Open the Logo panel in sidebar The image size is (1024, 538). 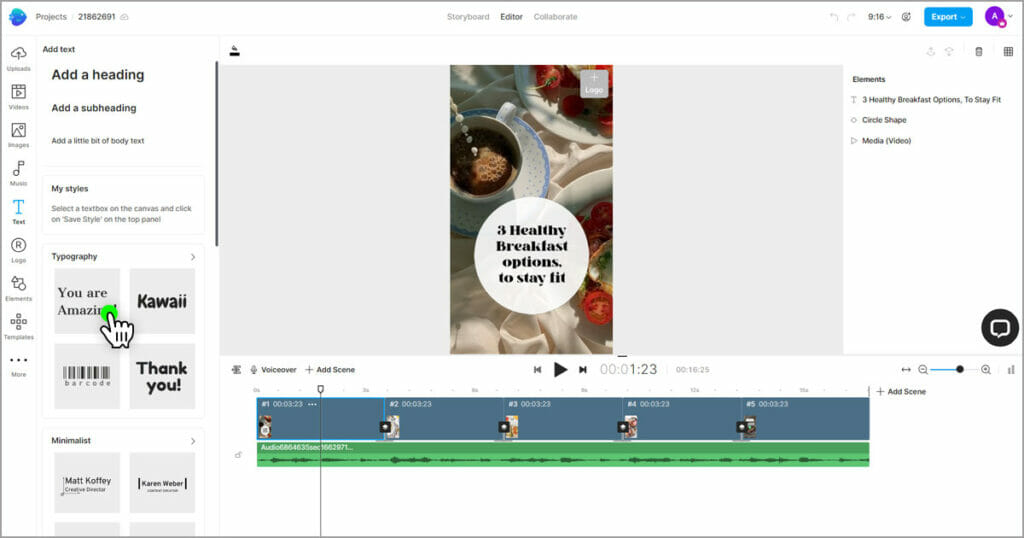[x=18, y=250]
